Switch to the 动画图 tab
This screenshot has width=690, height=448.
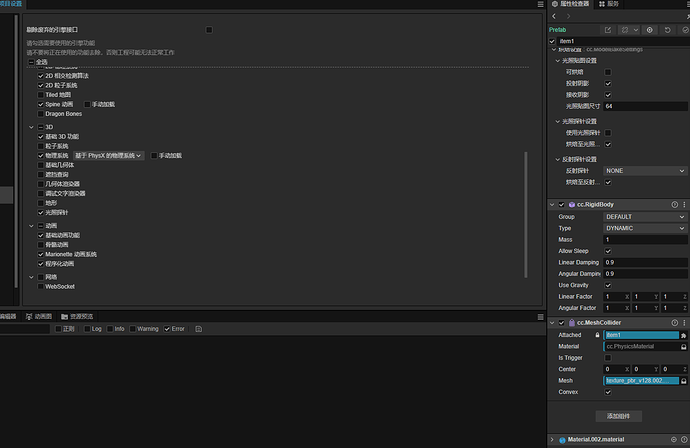39,316
